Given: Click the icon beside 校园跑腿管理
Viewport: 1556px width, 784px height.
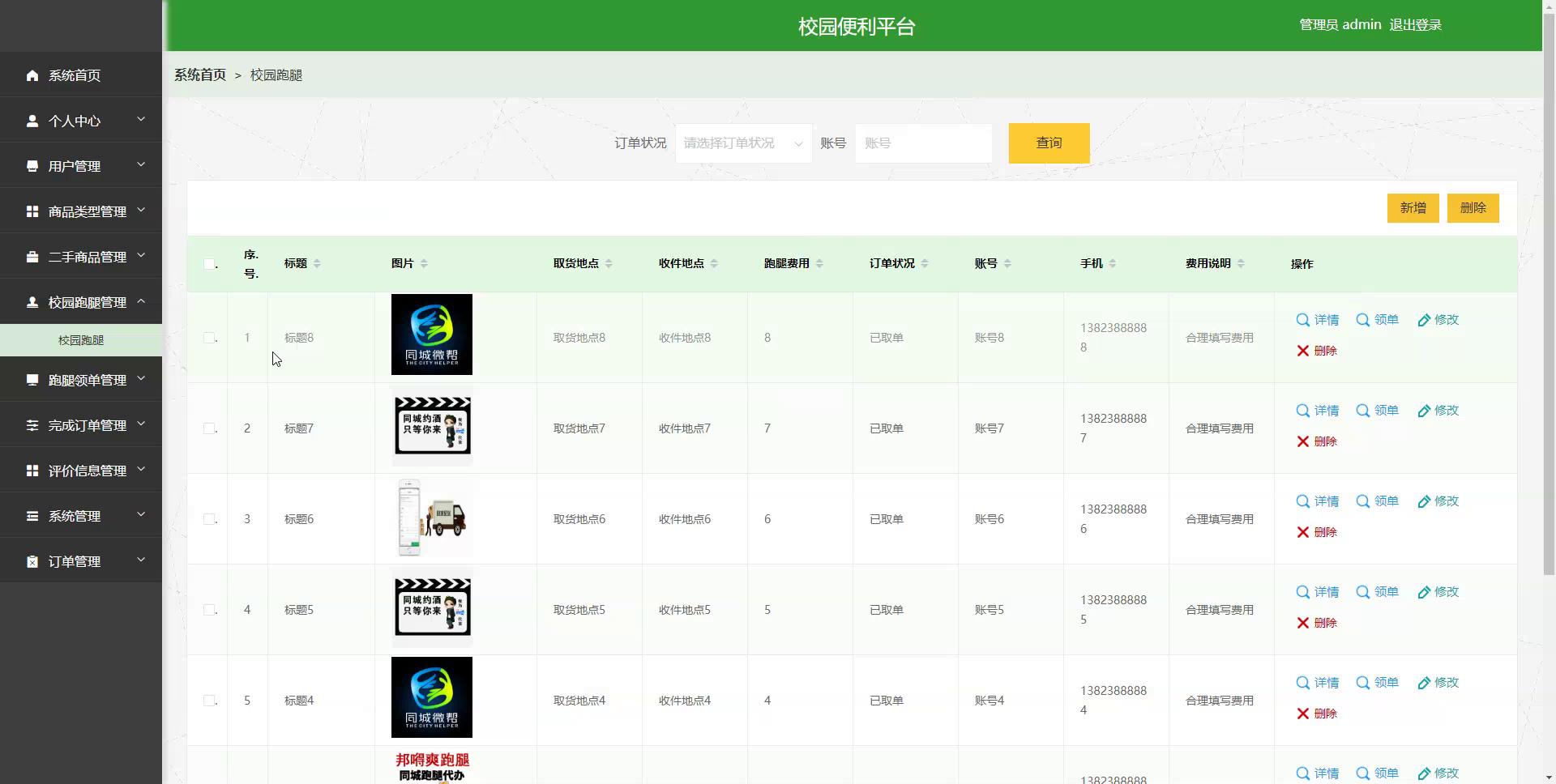Looking at the screenshot, I should tap(32, 302).
